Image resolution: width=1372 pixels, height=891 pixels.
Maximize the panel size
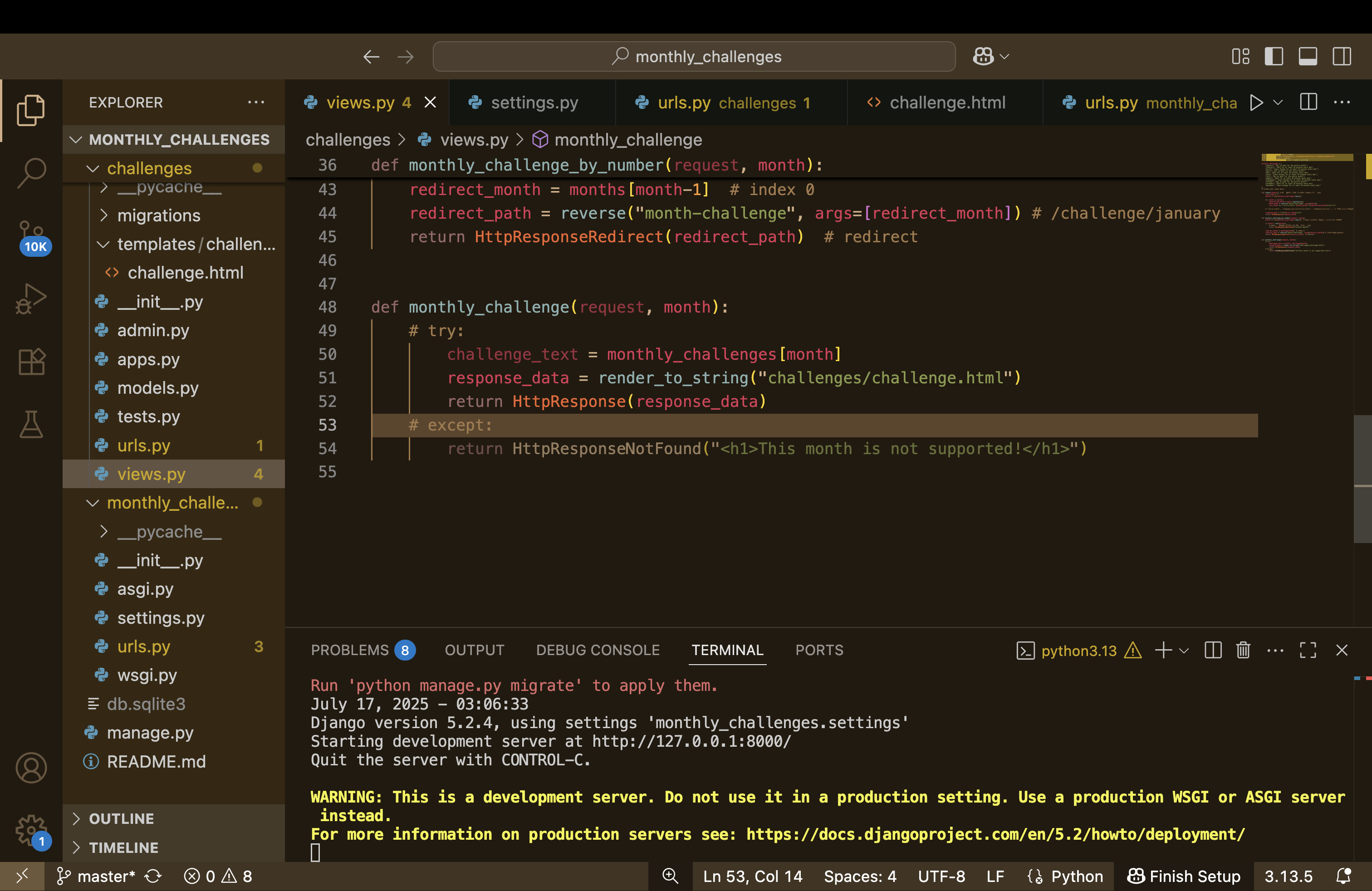pyautogui.click(x=1308, y=650)
